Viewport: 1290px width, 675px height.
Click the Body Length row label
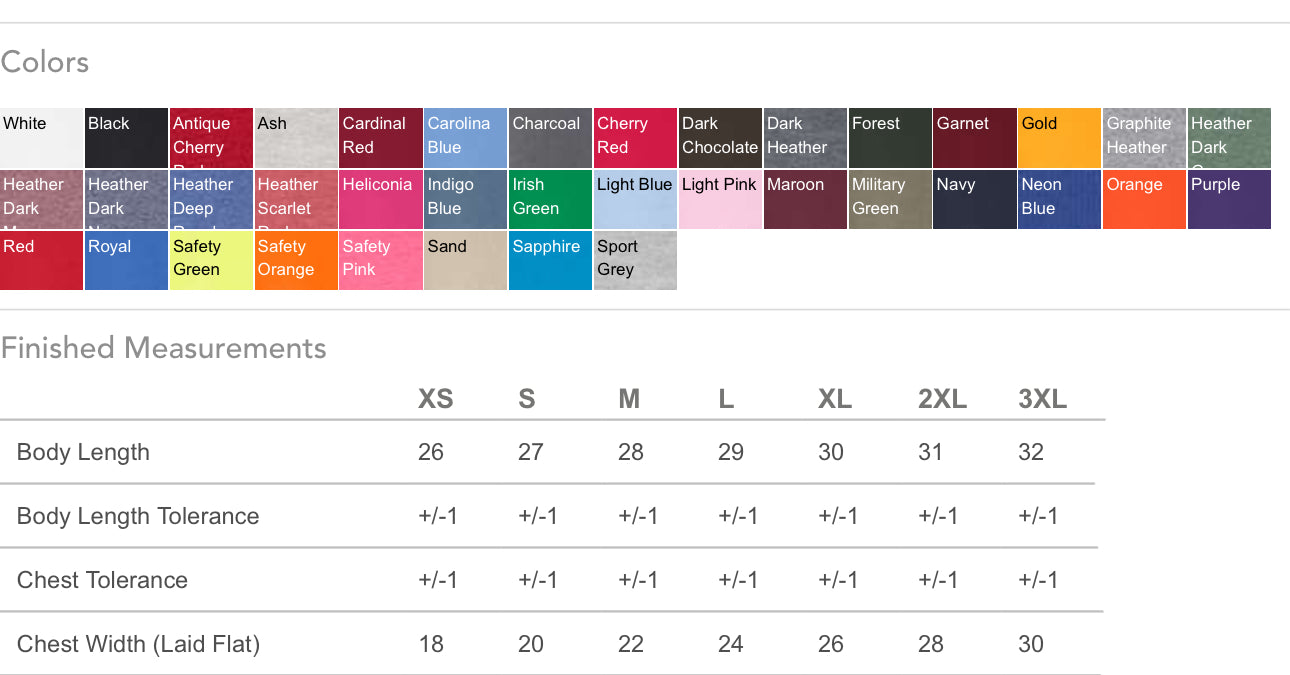pyautogui.click(x=83, y=452)
